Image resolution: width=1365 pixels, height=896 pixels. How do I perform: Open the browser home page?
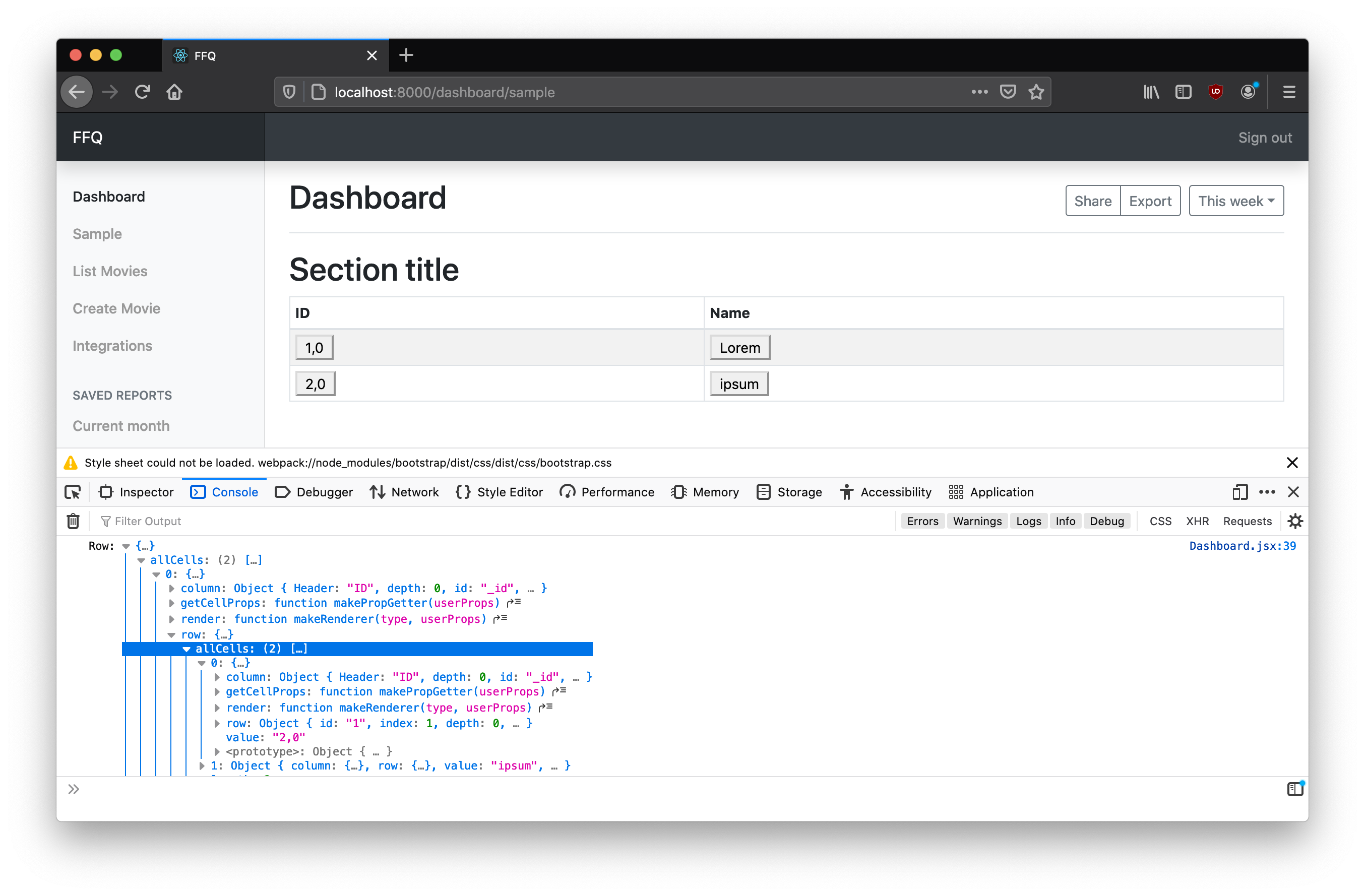click(174, 92)
